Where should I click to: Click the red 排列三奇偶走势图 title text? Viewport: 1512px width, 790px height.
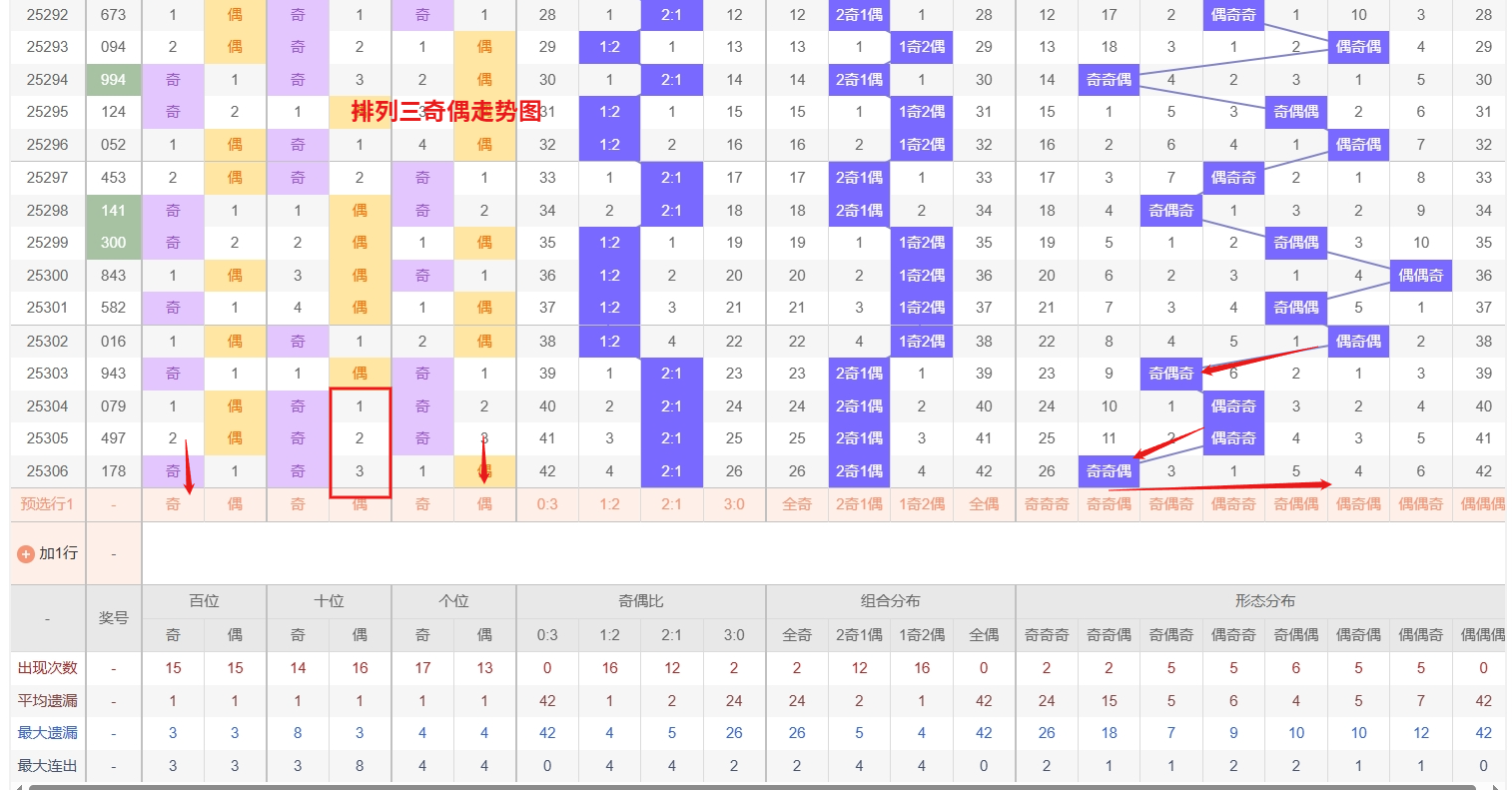(x=446, y=112)
